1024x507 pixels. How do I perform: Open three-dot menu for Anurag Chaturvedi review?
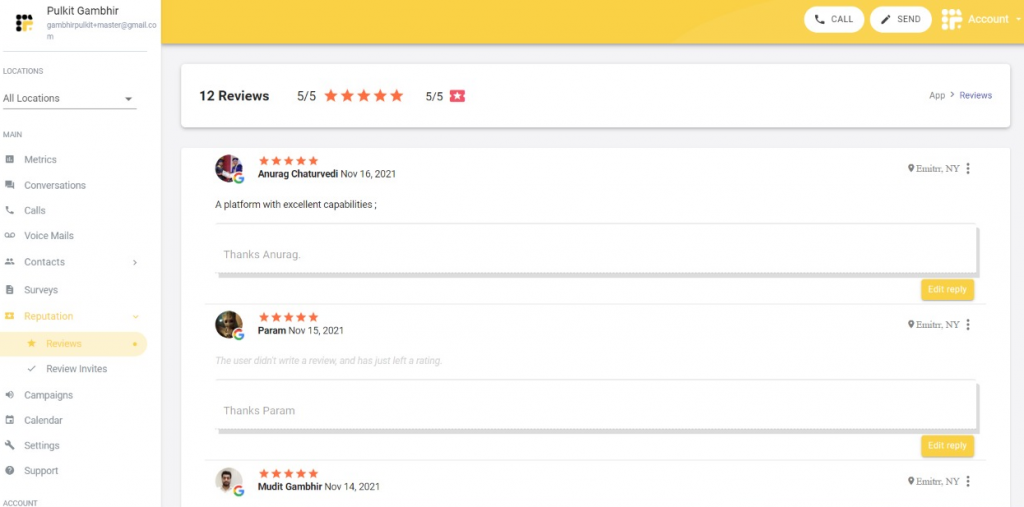[968, 169]
